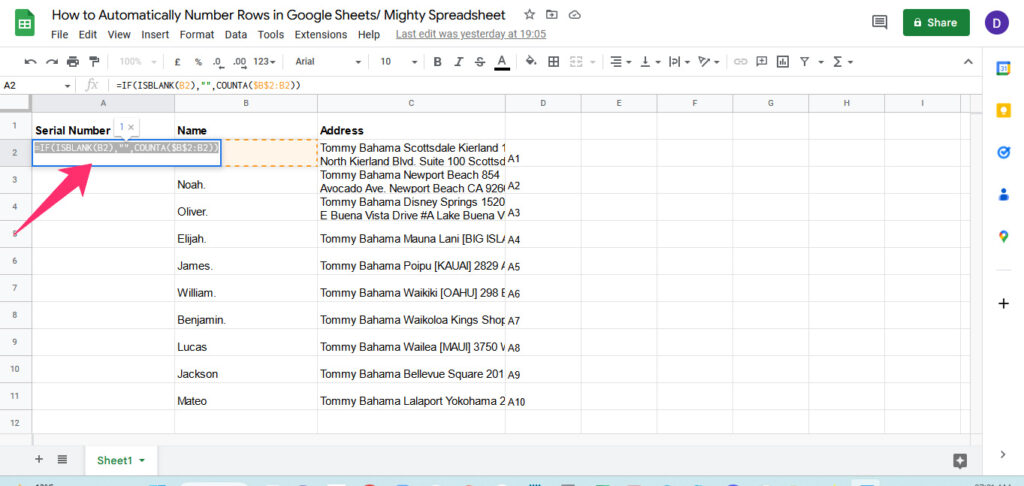Open comment history speech bubble icon
The width and height of the screenshot is (1024, 486).
tap(880, 22)
